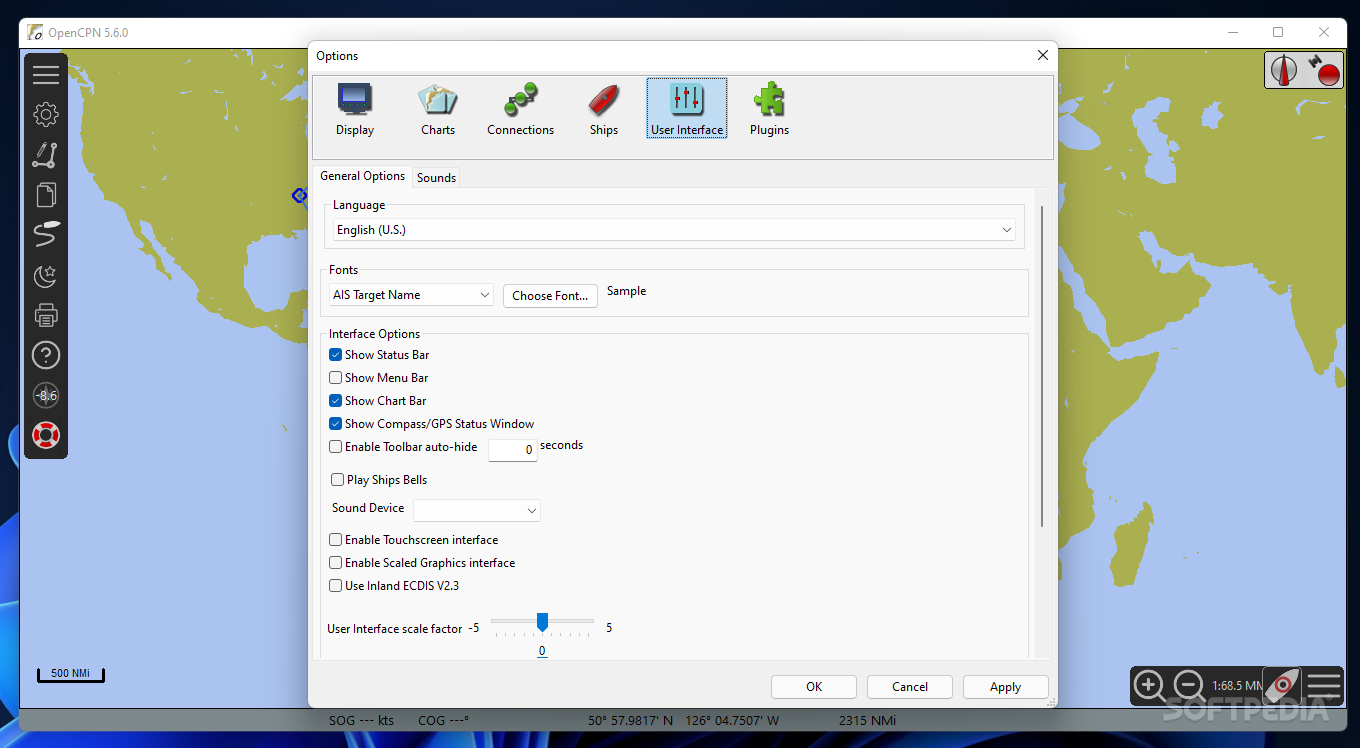
Task: Open Options via the gear icon
Action: pos(46,115)
